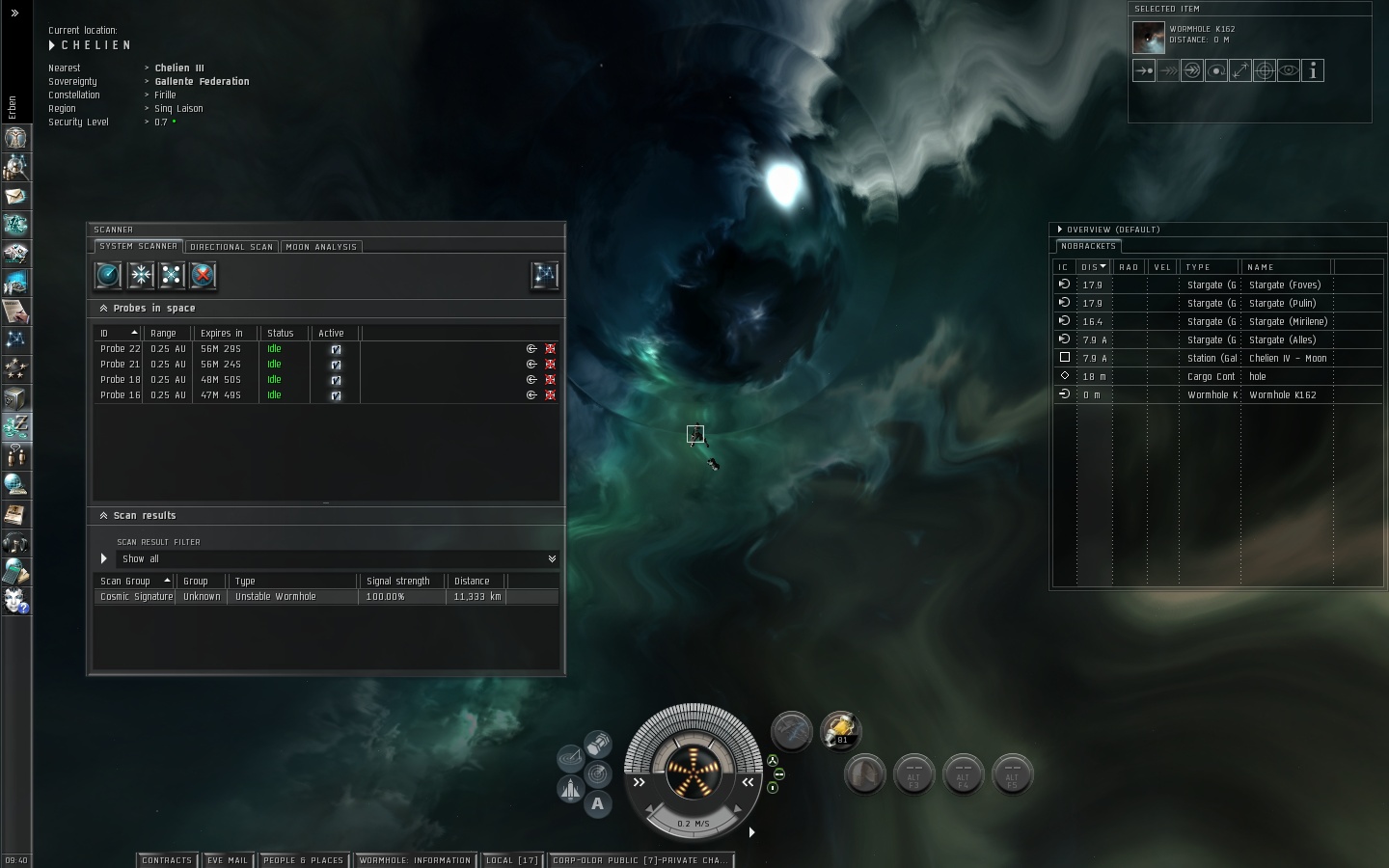Click the Sinq Laison region link
The height and width of the screenshot is (868, 1389).
(178, 109)
